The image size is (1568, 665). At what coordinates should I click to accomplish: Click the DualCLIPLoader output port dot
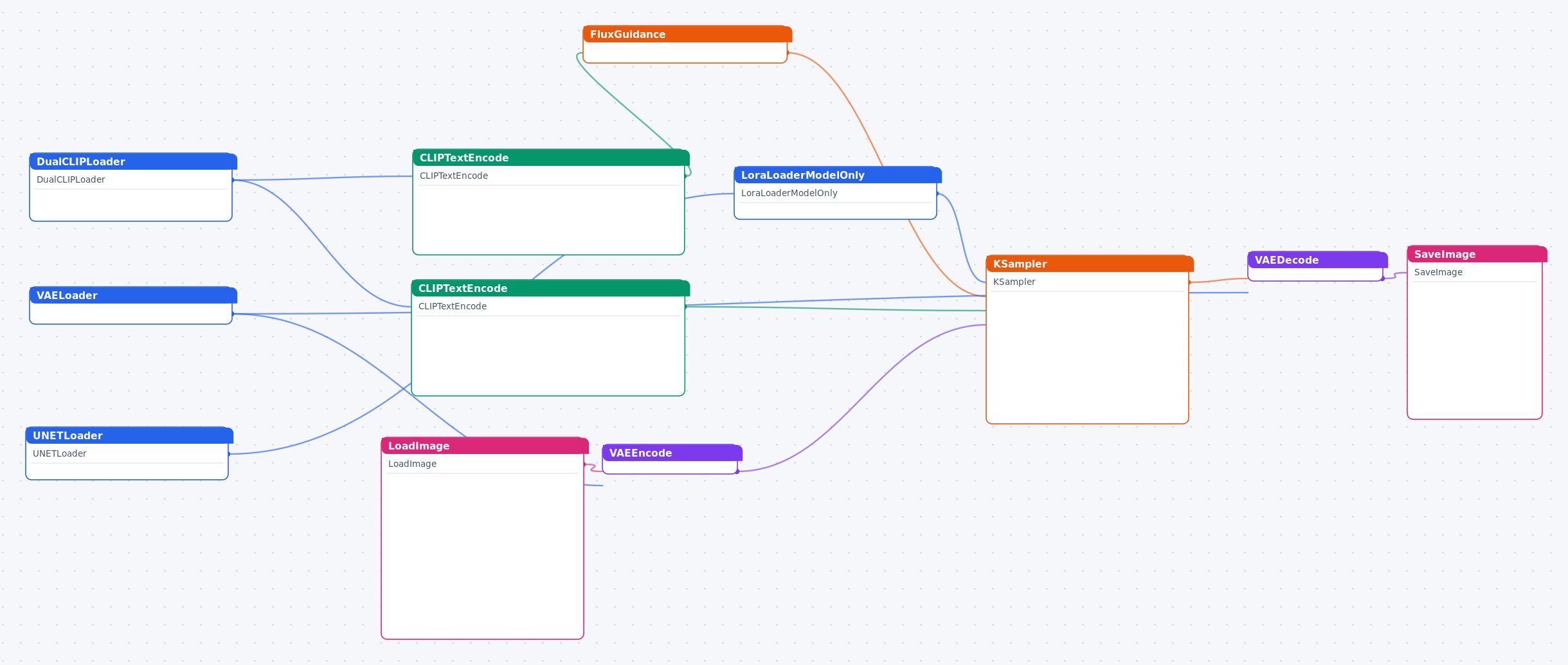[x=233, y=180]
